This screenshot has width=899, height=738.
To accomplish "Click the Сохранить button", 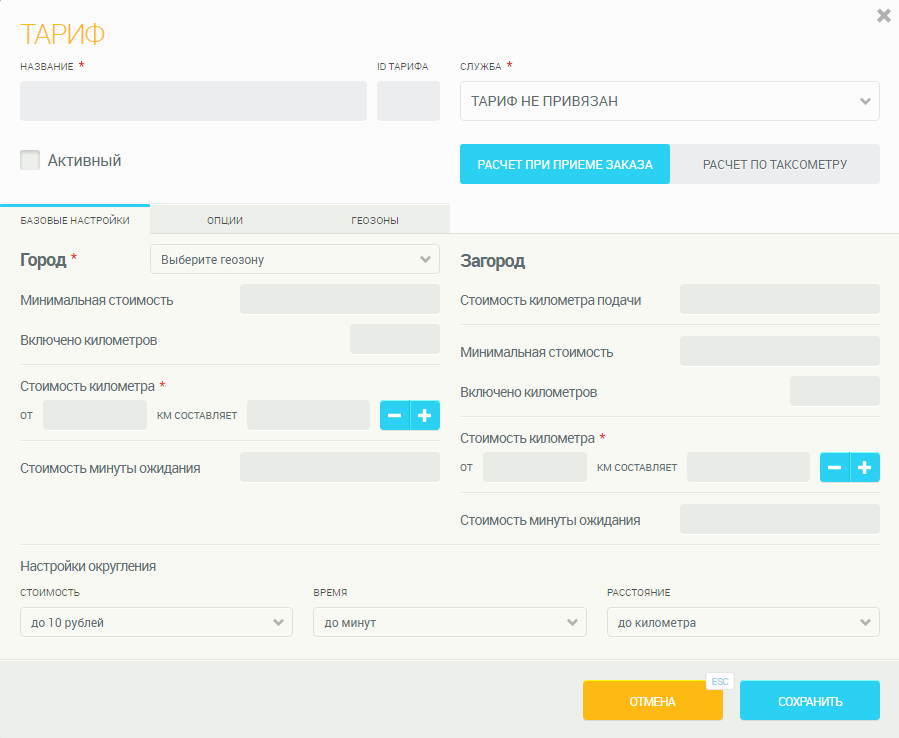I will pos(809,701).
